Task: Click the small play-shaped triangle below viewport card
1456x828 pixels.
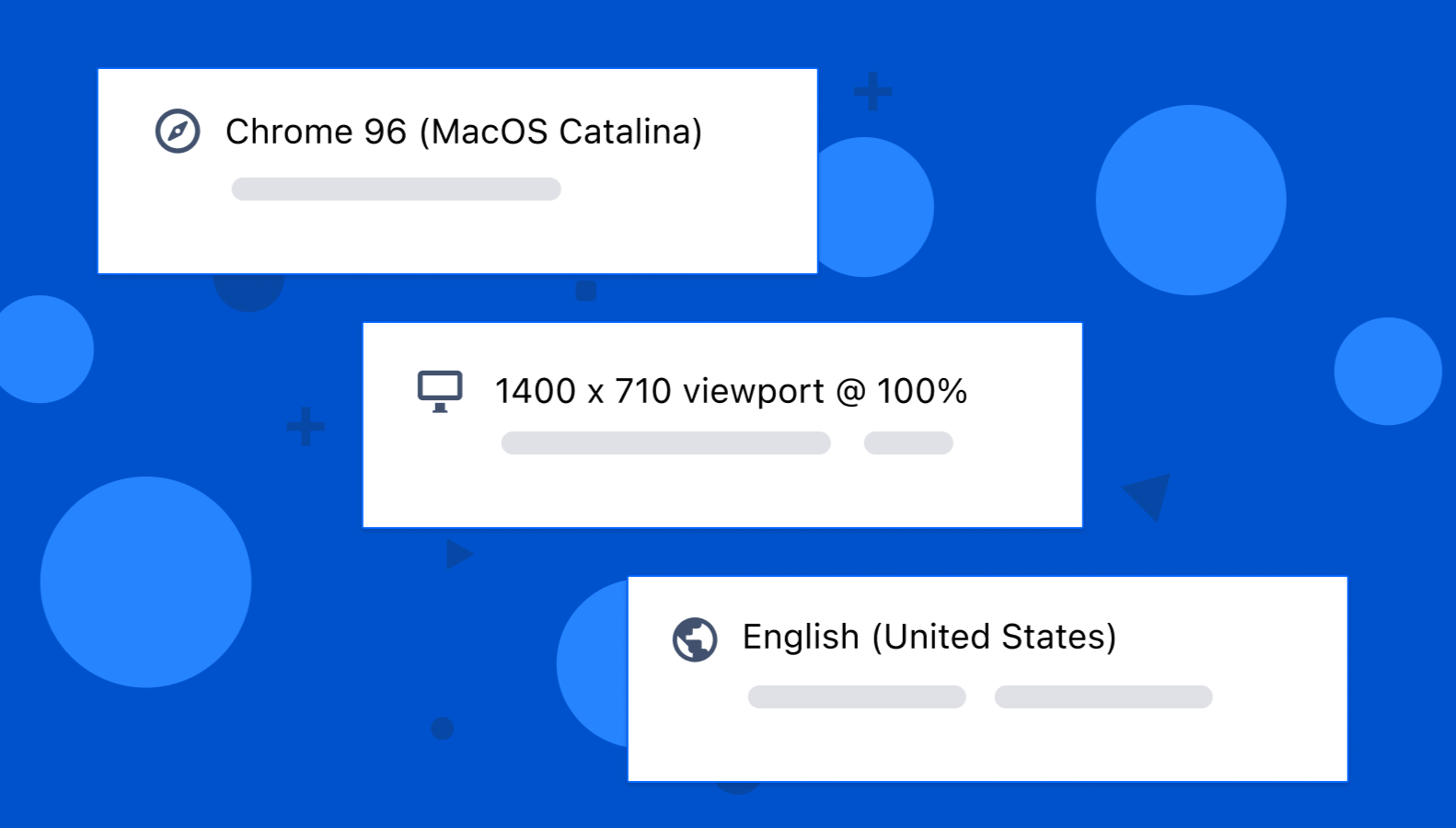Action: pos(457,554)
